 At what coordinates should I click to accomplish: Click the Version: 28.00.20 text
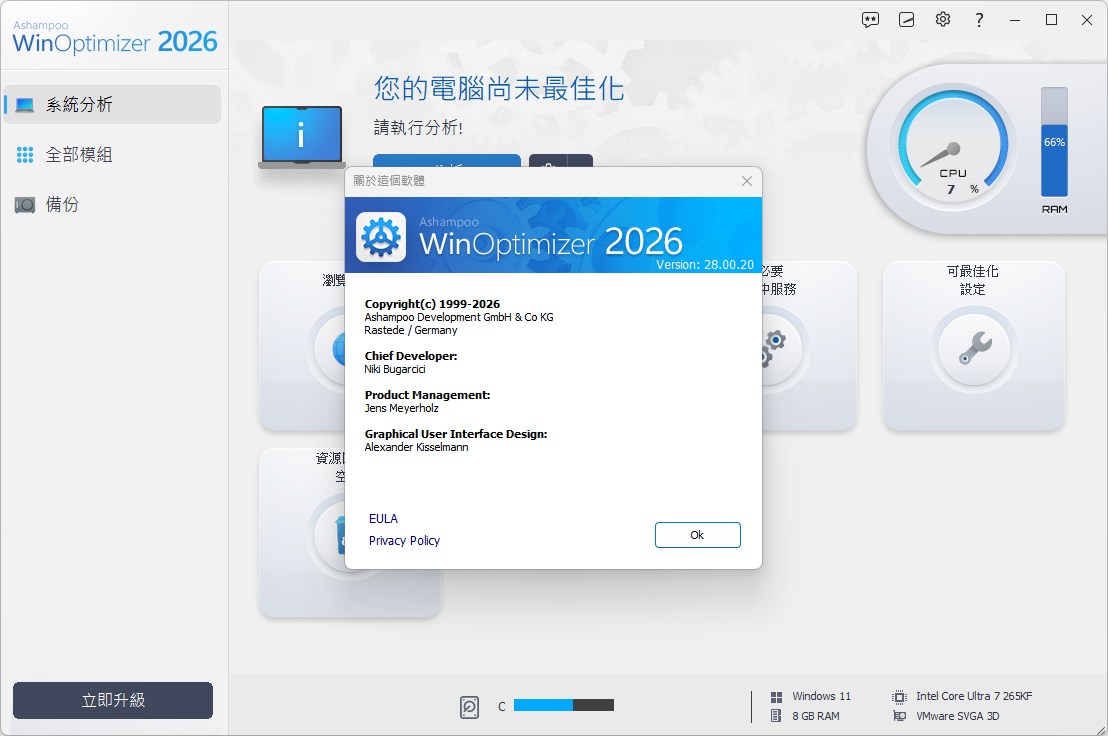705,265
